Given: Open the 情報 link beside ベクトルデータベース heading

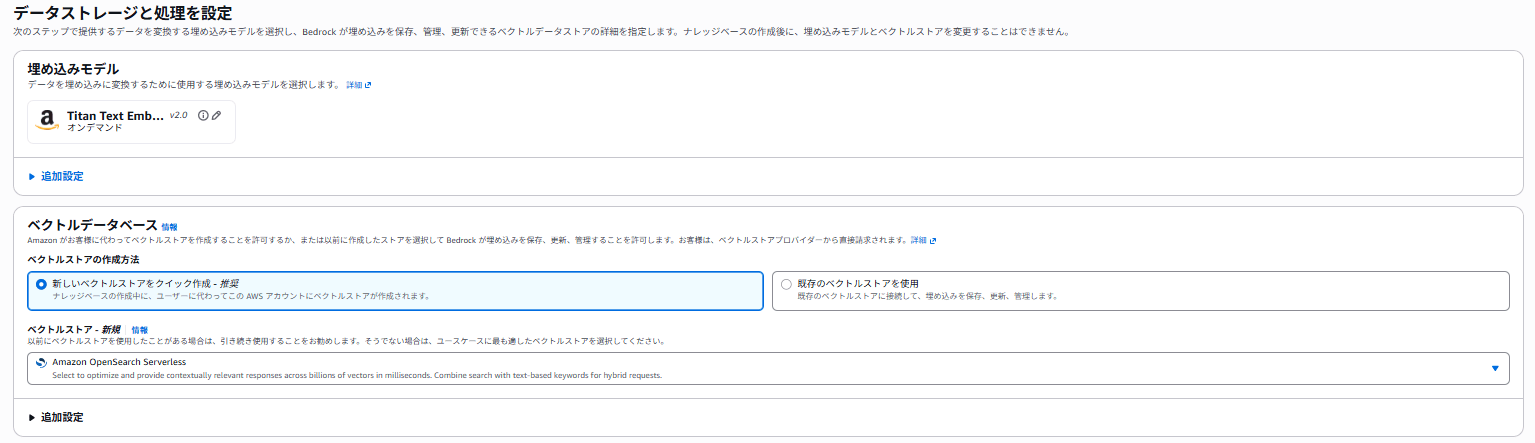Looking at the screenshot, I should pyautogui.click(x=170, y=227).
